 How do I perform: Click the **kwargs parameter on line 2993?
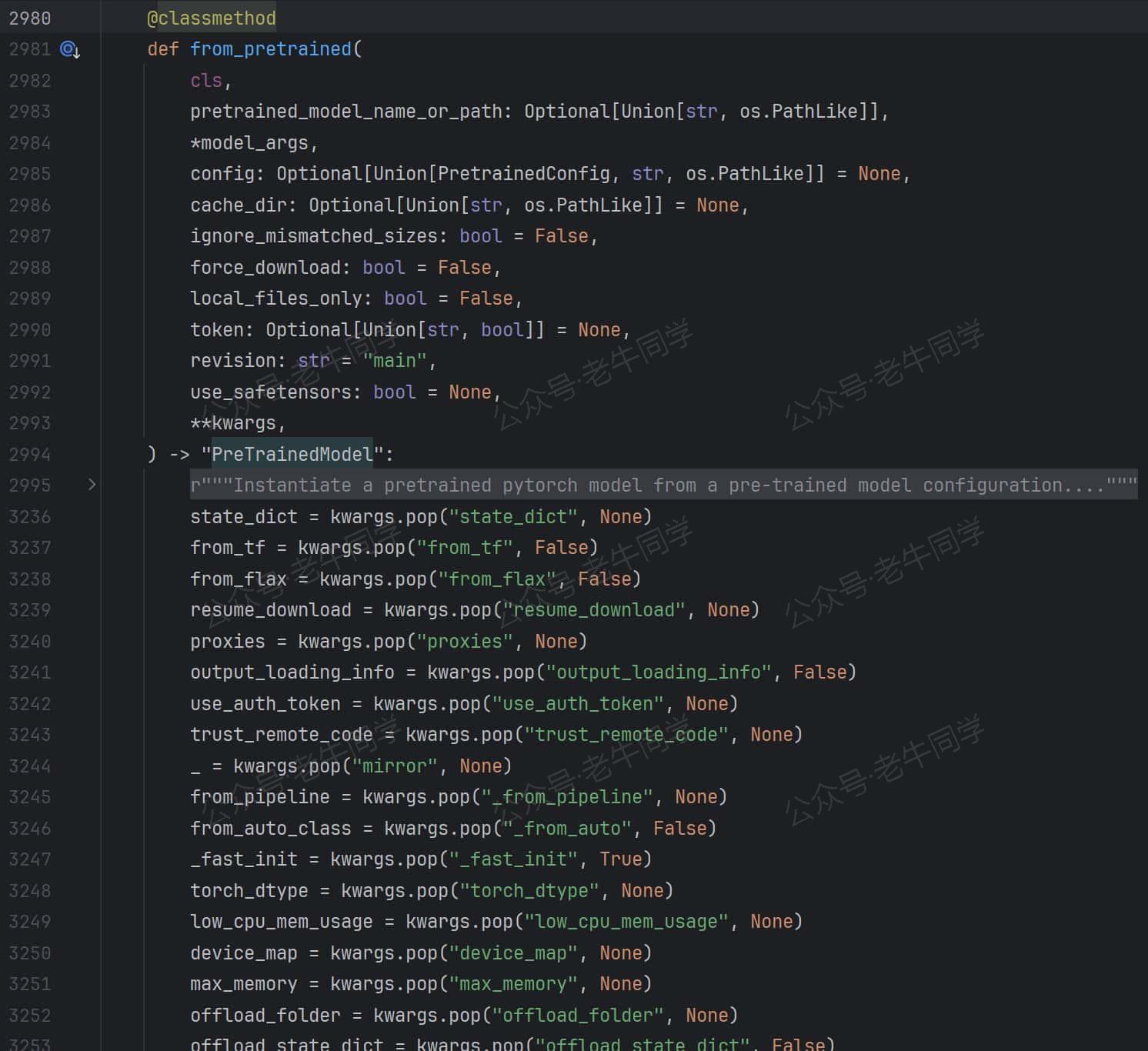pos(237,423)
